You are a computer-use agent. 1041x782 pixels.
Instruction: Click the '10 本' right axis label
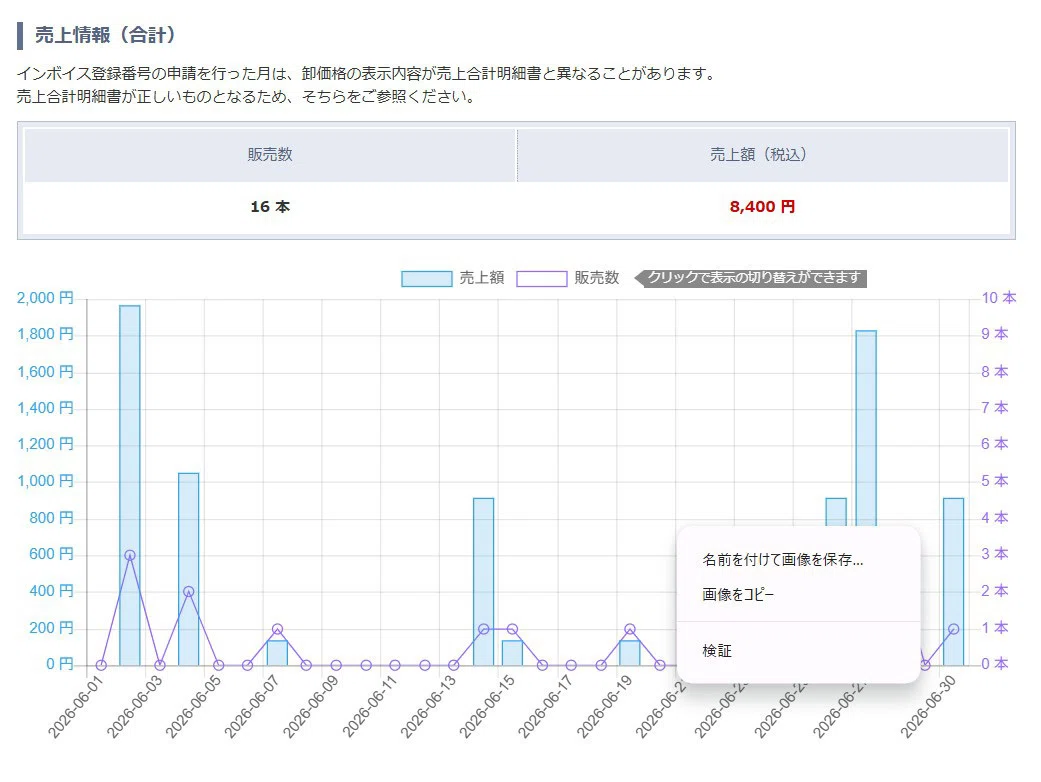coord(999,298)
